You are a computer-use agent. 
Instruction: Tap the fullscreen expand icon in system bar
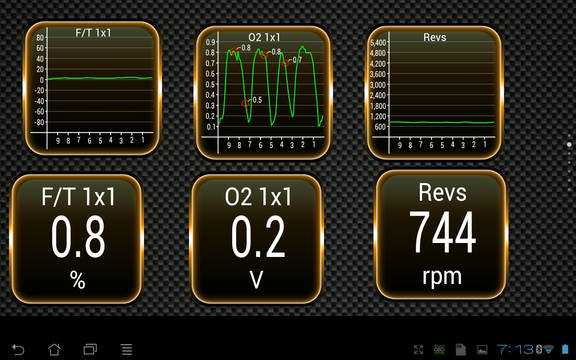click(x=418, y=349)
